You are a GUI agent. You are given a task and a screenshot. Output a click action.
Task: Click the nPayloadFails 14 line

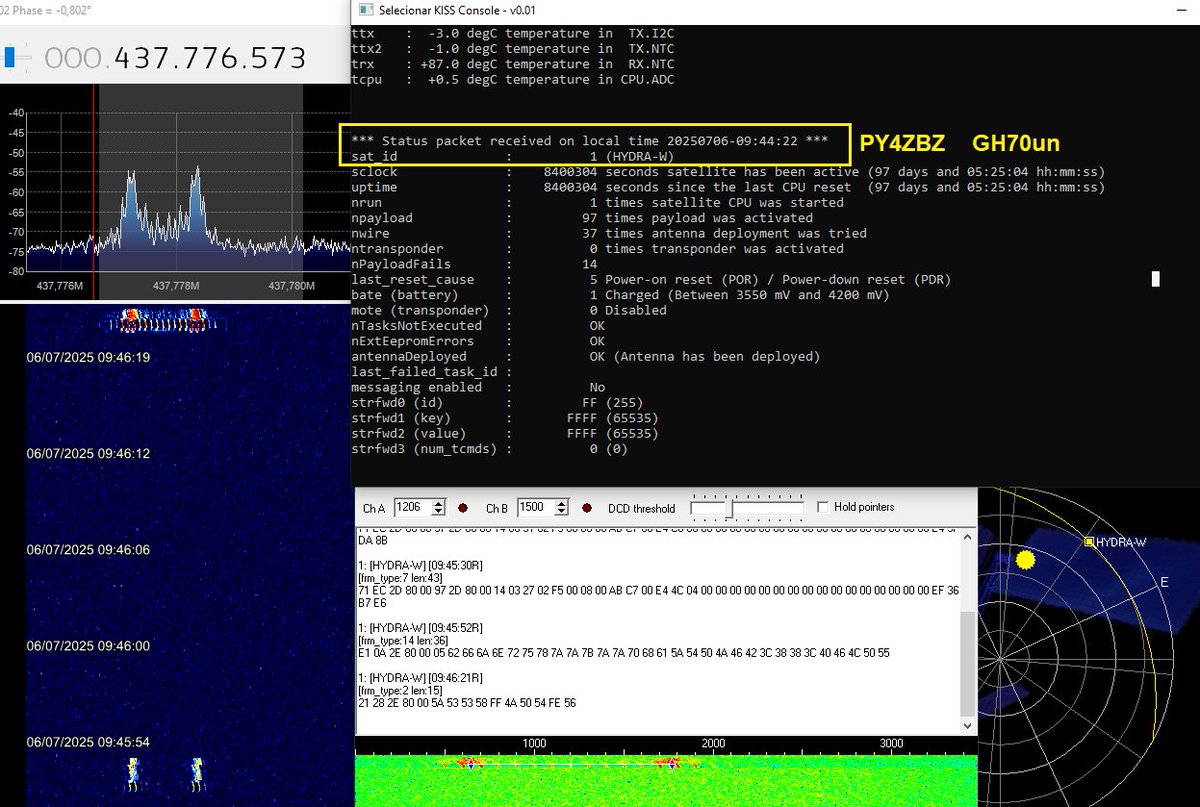pyautogui.click(x=474, y=264)
